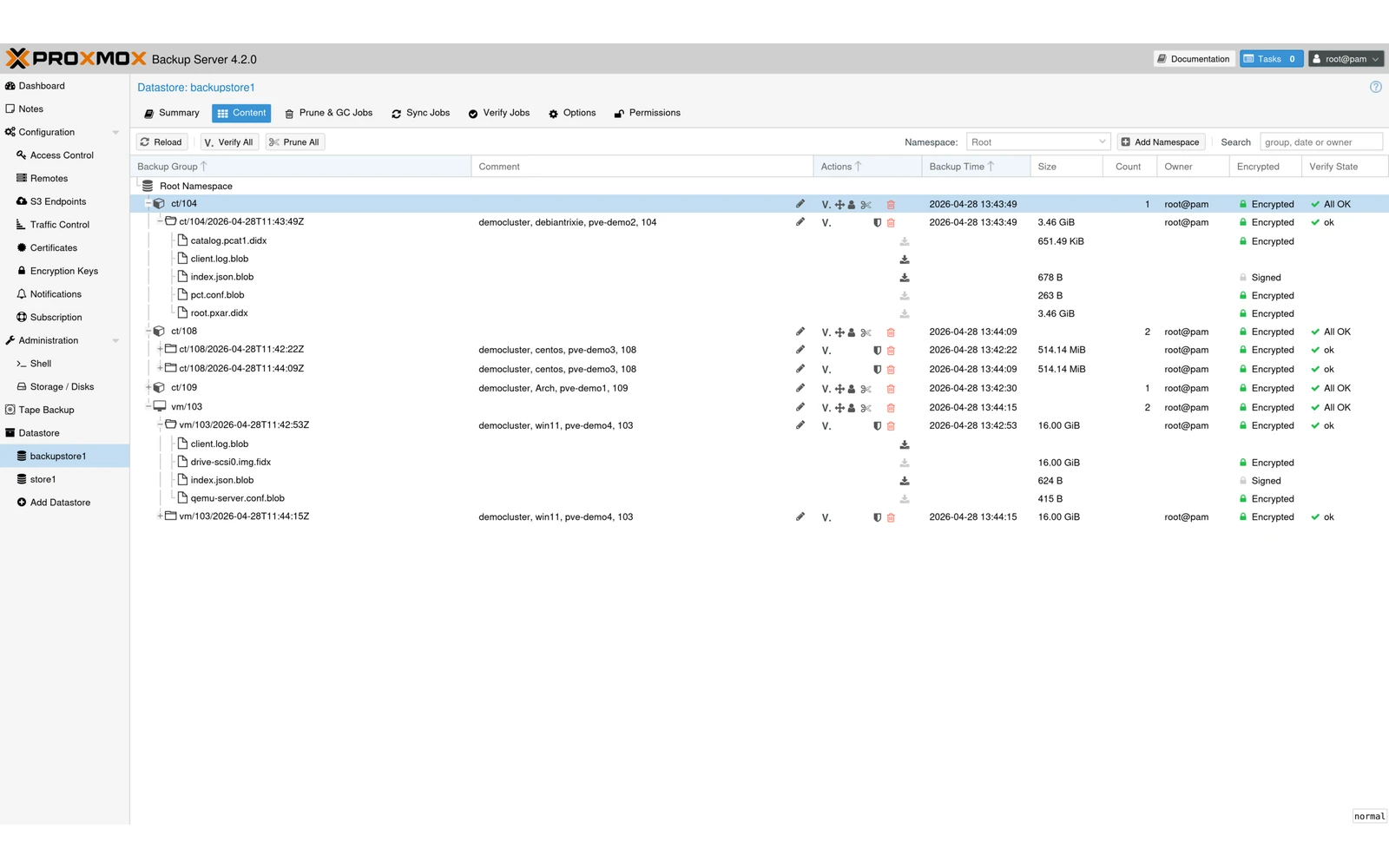Toggle protection on snapshot ct/108/2026-04-28T11:42:22Z
The height and width of the screenshot is (868, 1389).
(877, 351)
